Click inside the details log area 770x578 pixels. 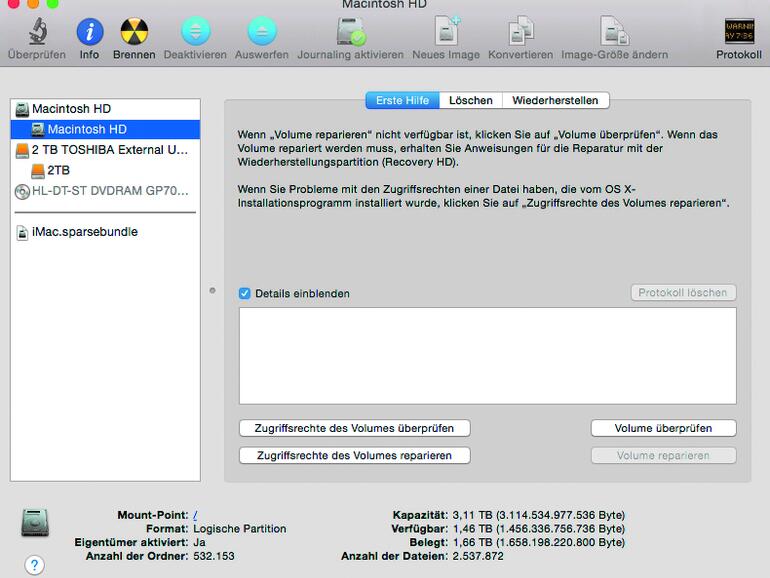coord(488,356)
